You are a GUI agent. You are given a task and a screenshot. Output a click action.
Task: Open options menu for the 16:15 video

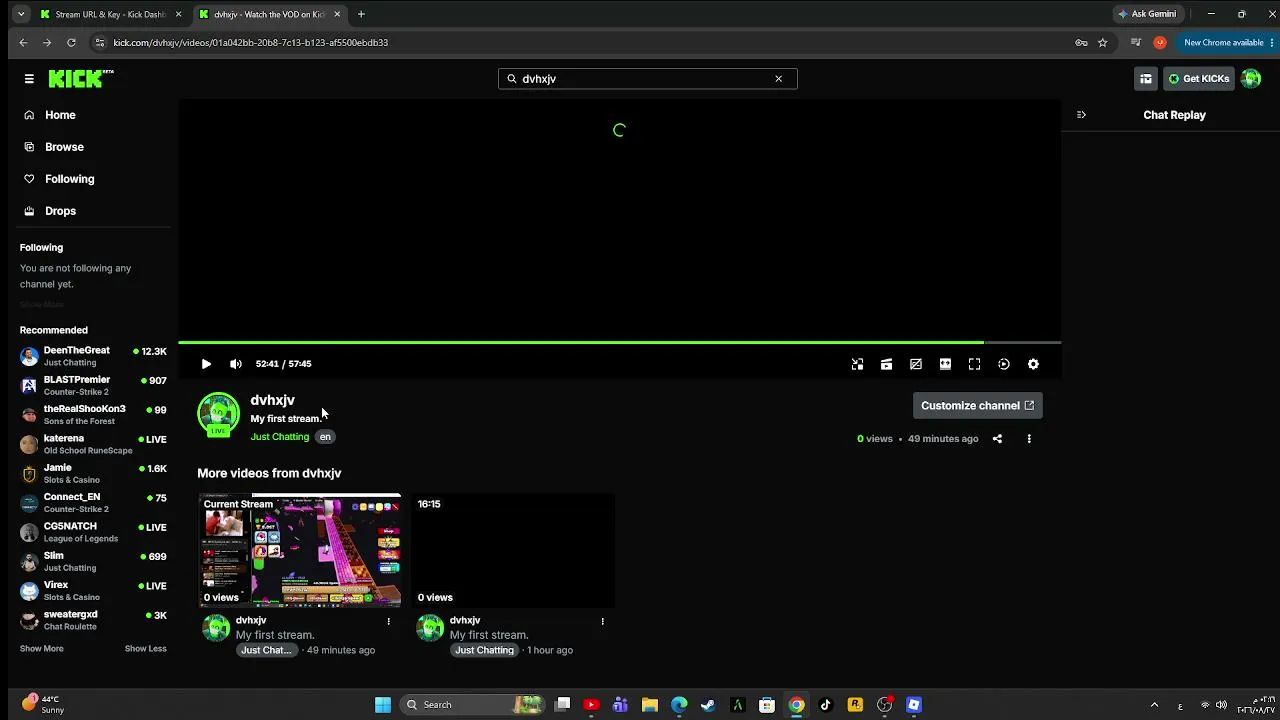[603, 622]
